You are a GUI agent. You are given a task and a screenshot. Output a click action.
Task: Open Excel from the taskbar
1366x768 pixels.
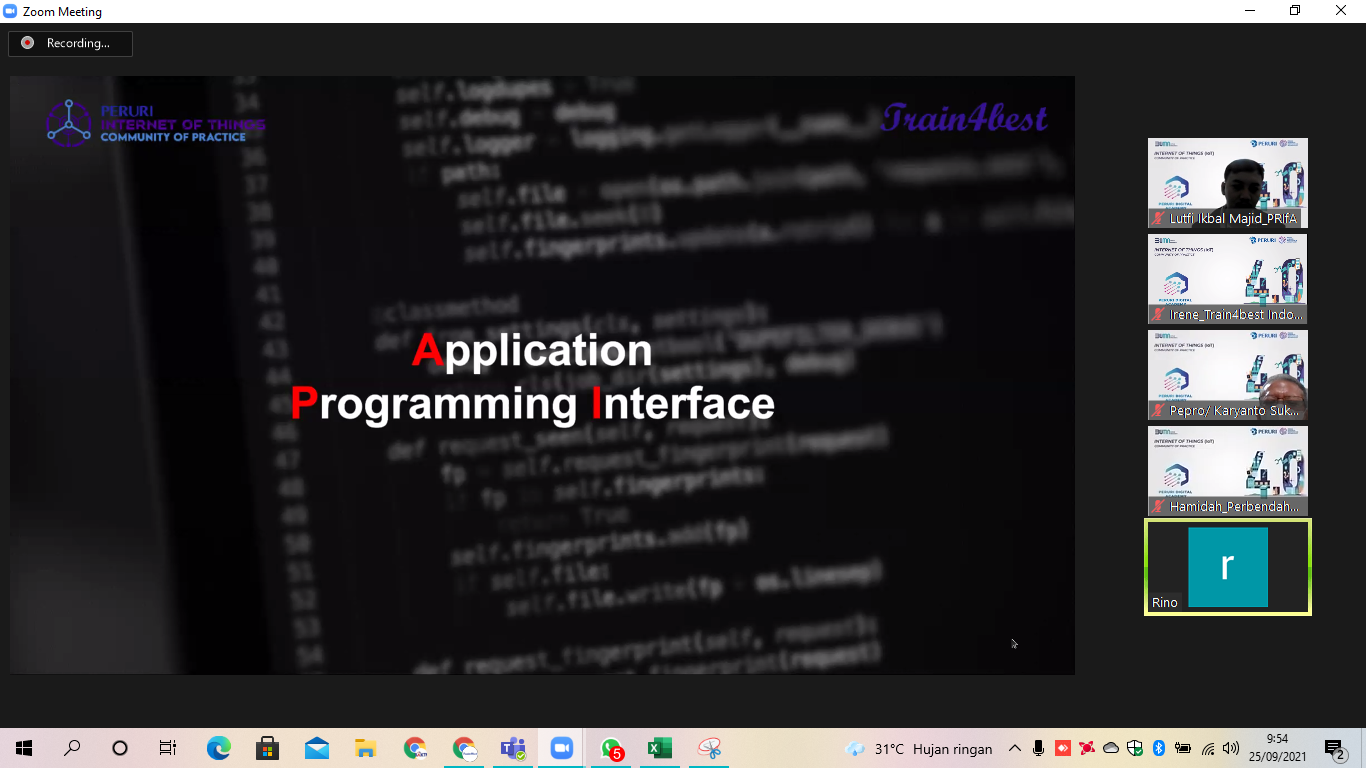(659, 748)
